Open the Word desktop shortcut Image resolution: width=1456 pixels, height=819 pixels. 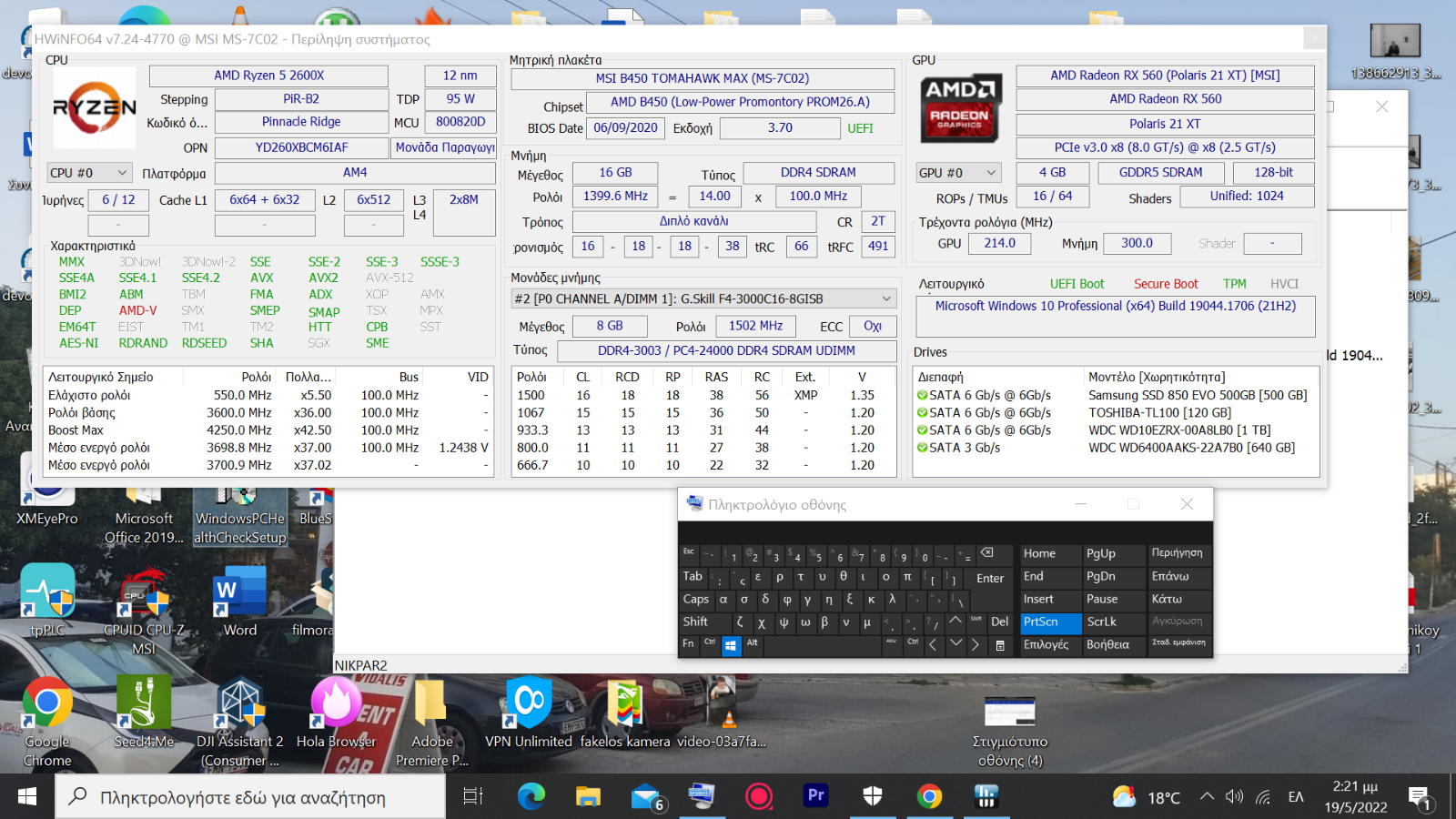[240, 599]
